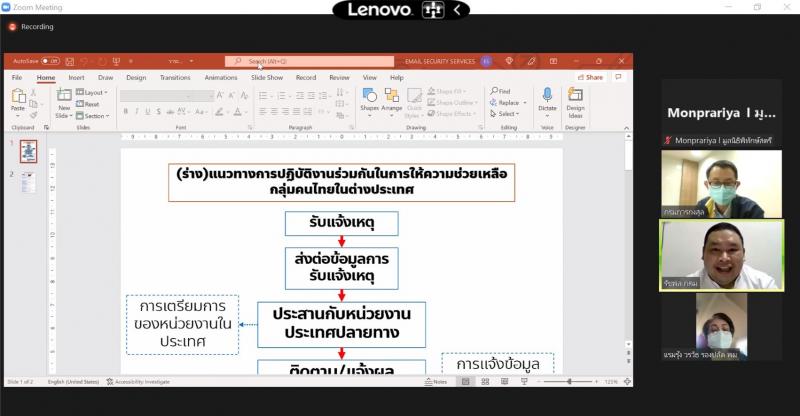Expand the Select dropdown

point(504,114)
